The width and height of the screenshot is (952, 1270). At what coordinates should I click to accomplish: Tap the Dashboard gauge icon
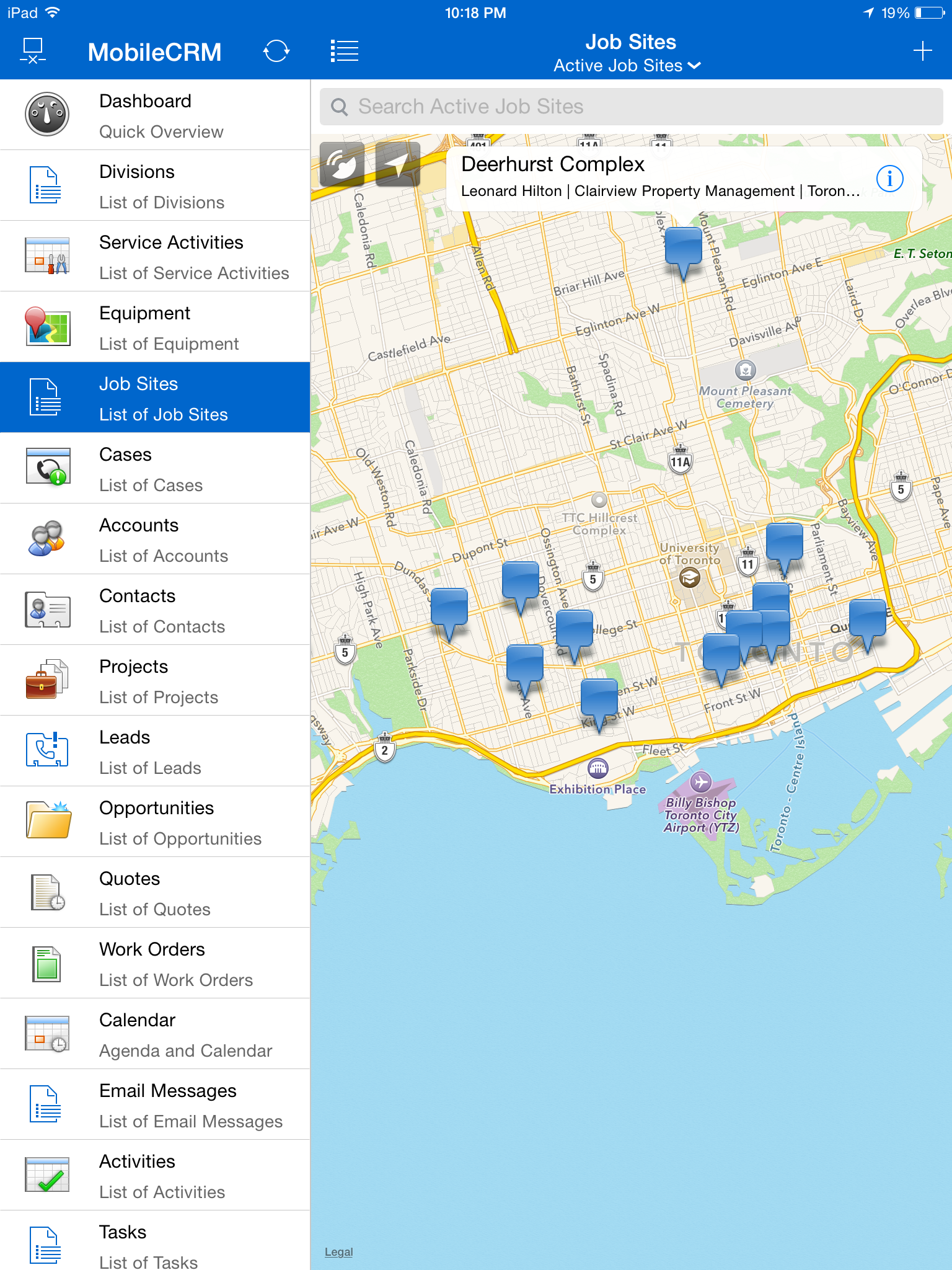click(x=46, y=115)
